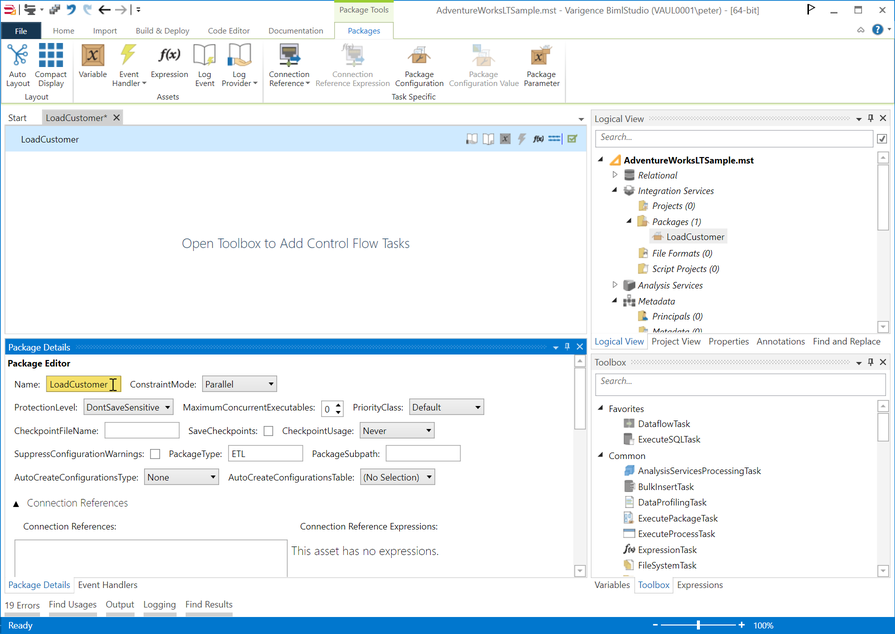Open the 19 Errors panel

click(22, 605)
